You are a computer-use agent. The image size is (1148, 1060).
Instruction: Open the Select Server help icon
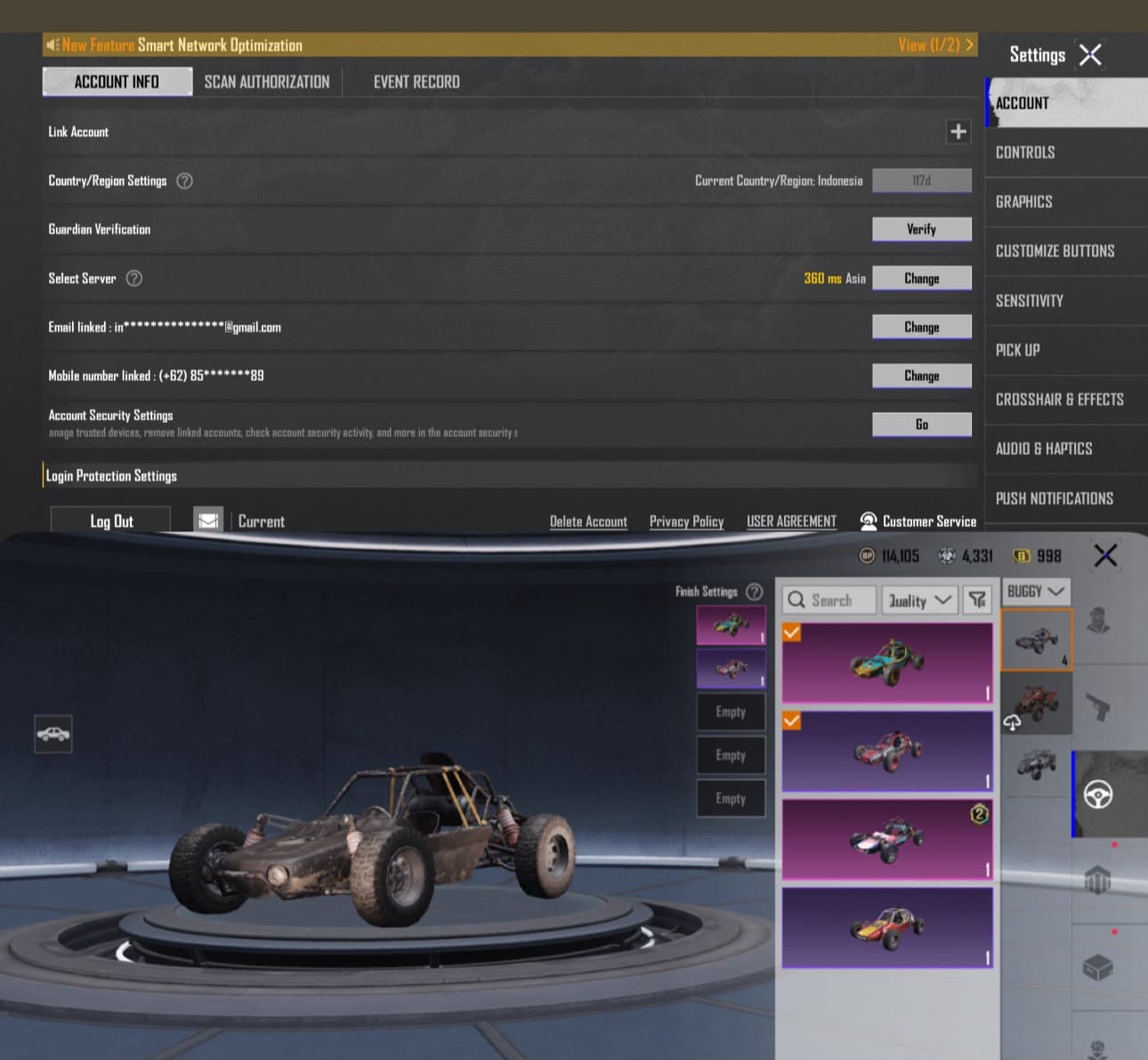(x=134, y=279)
